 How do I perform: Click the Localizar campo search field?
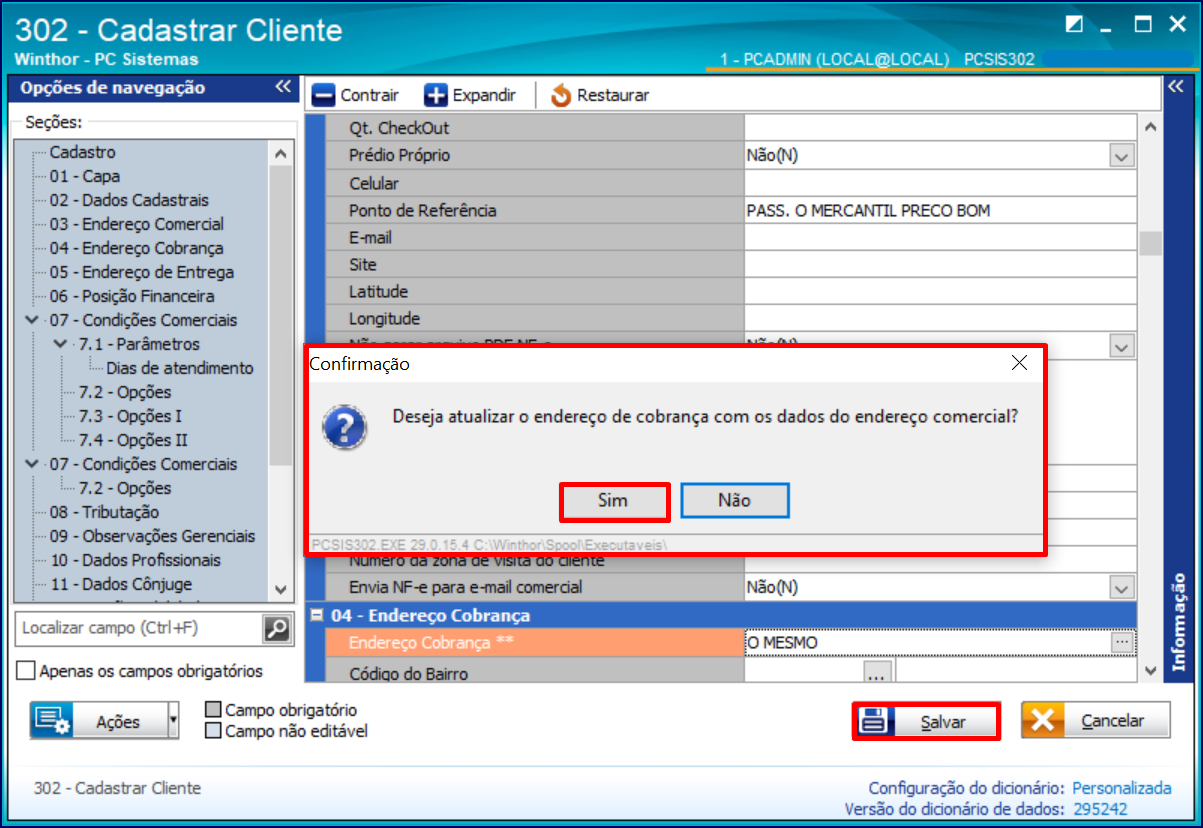139,628
